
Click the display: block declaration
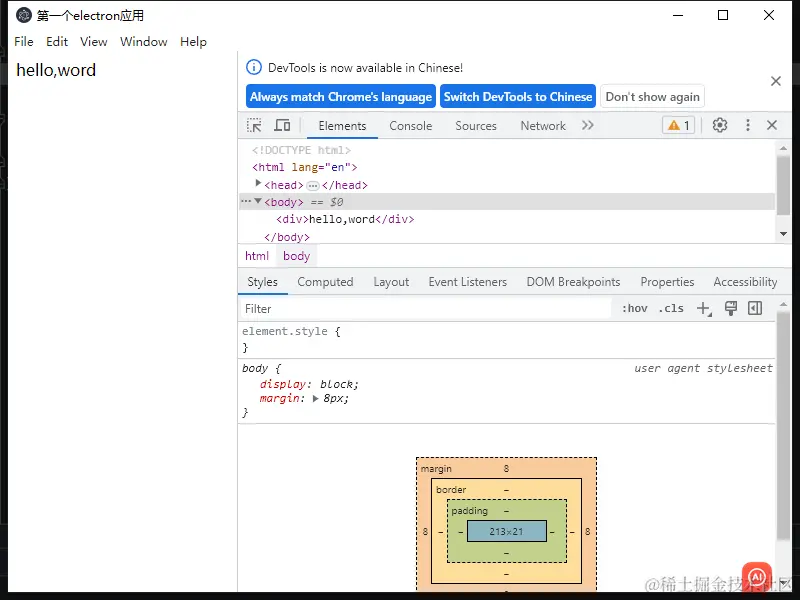pyautogui.click(x=309, y=384)
